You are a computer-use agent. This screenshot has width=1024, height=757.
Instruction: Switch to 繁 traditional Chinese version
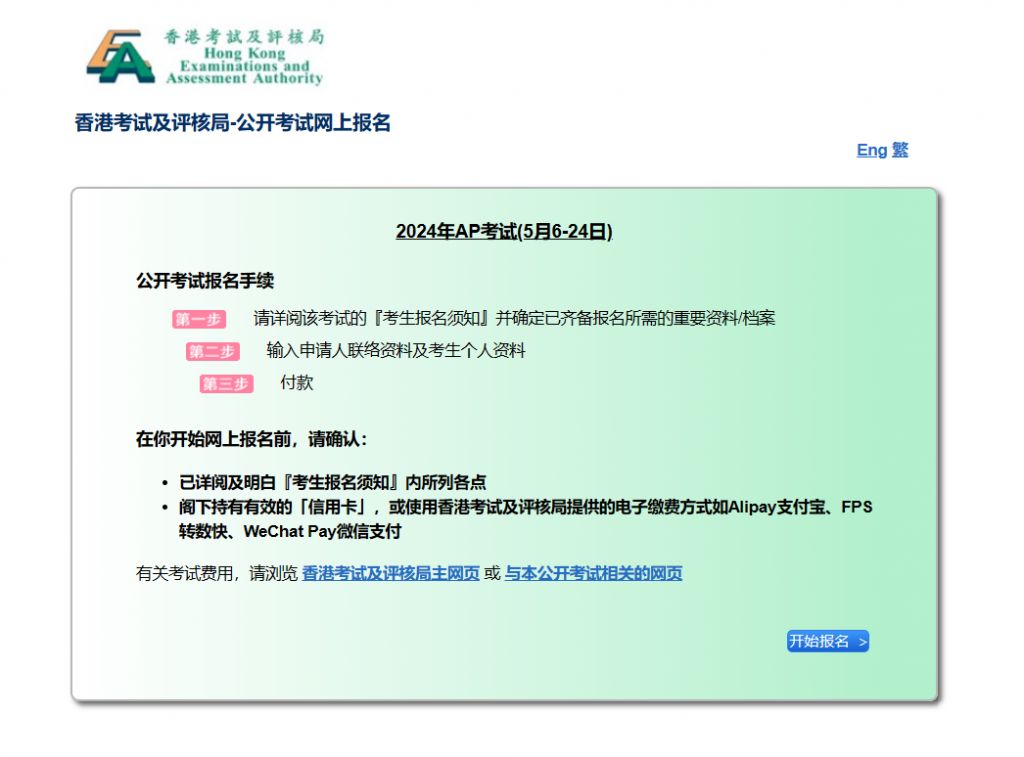click(902, 150)
